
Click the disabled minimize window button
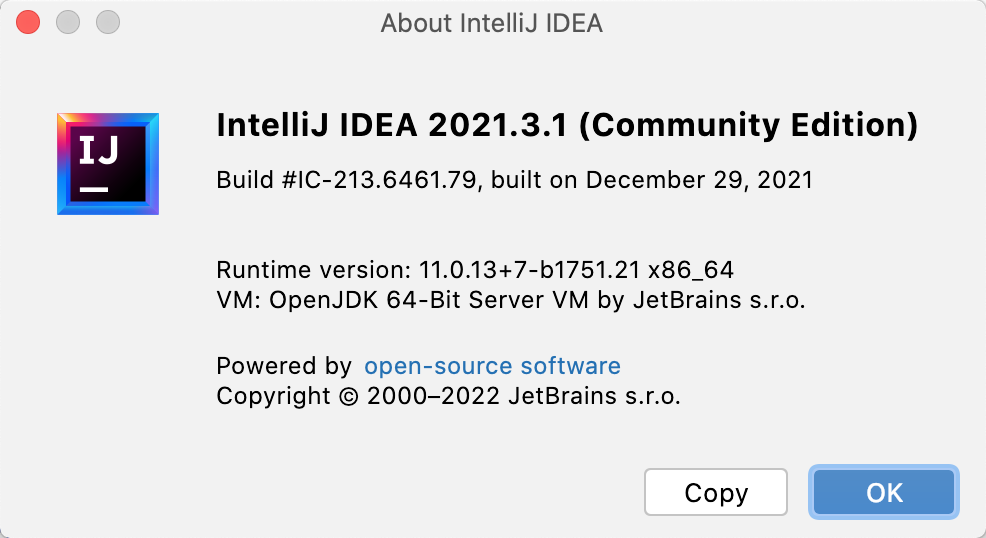tap(68, 22)
